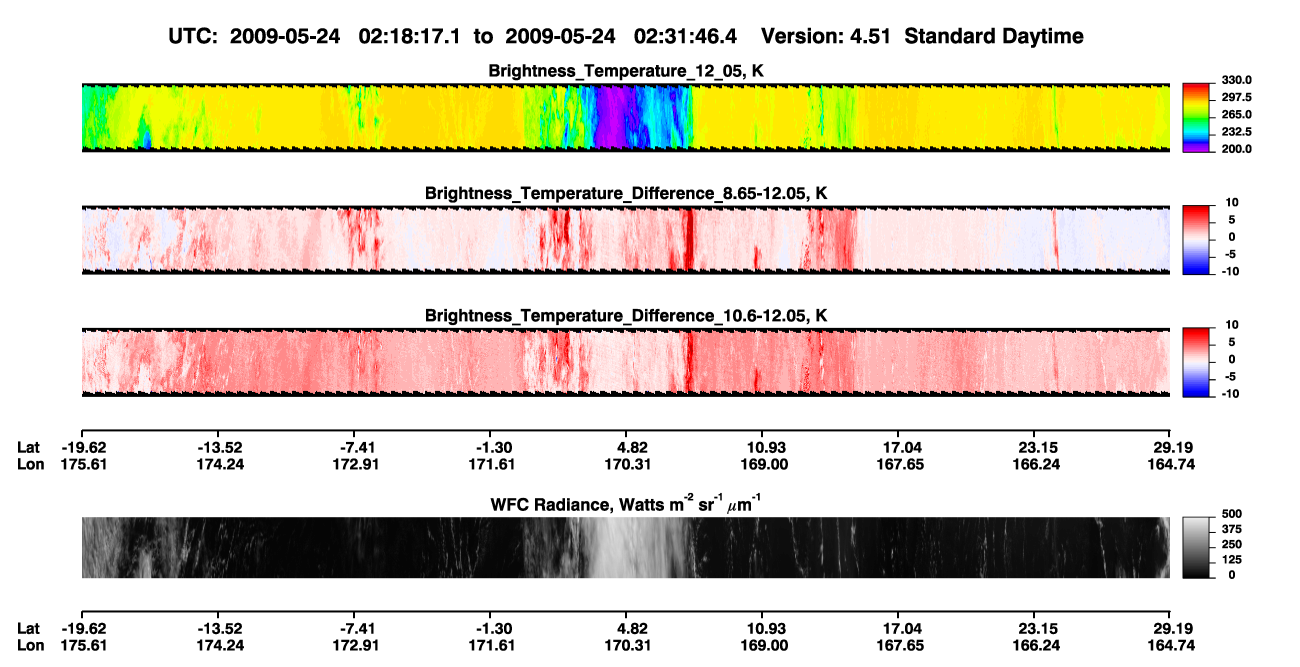This screenshot has width=1300, height=667.
Task: Click upper axis latitude value 17.04
Action: point(898,447)
